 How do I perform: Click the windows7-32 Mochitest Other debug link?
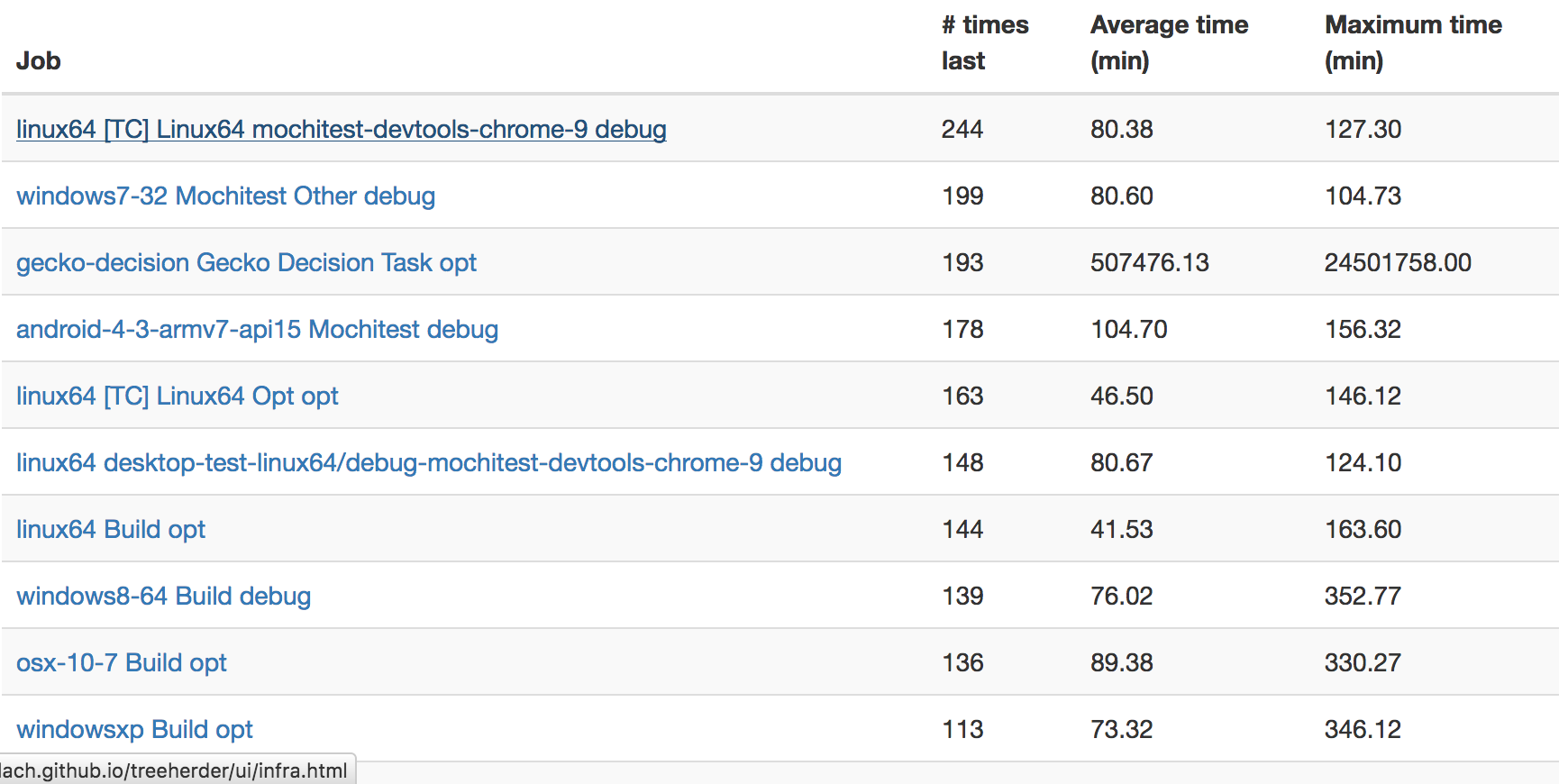[225, 196]
